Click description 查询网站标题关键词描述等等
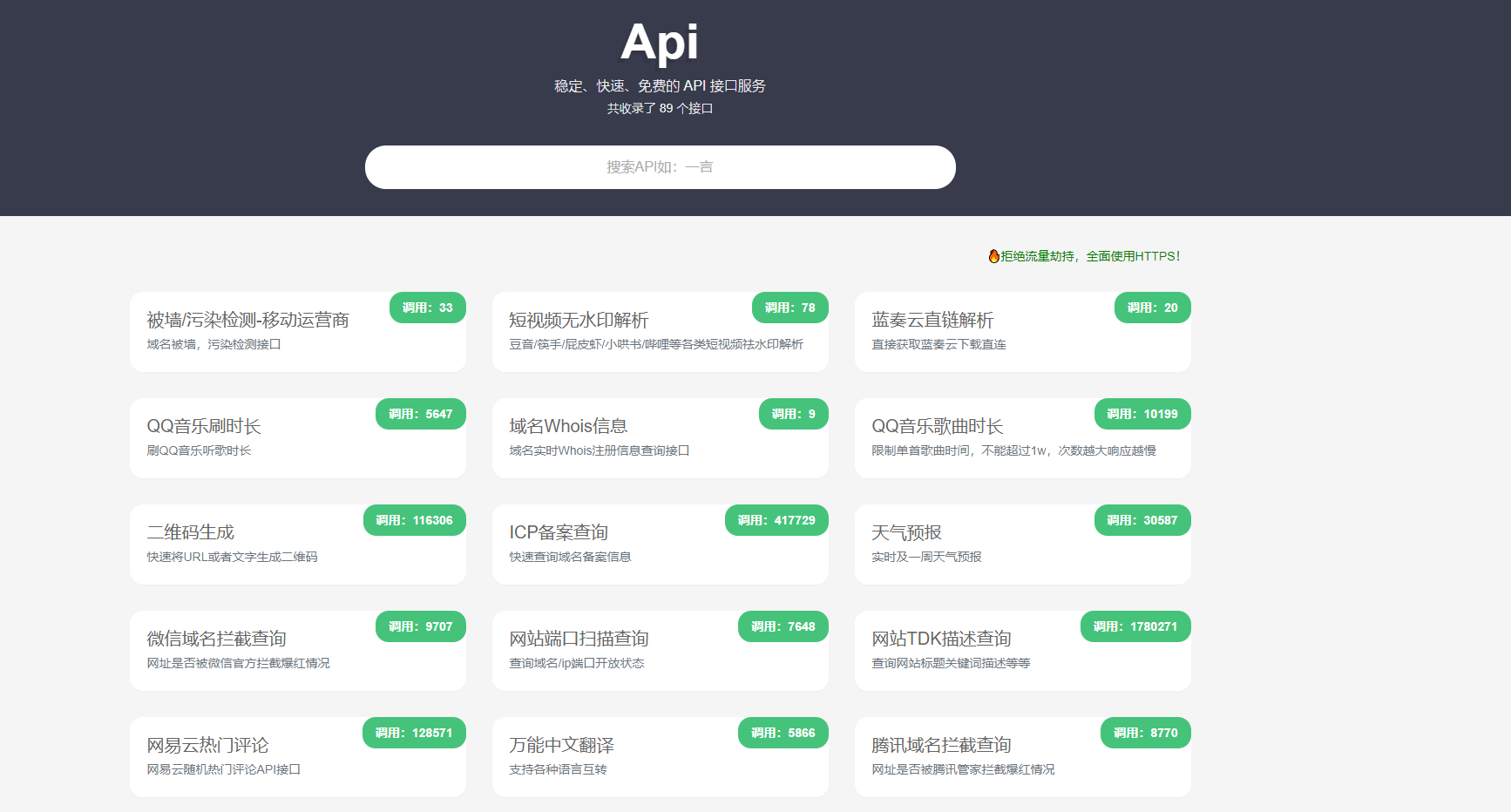Image resolution: width=1511 pixels, height=812 pixels. [951, 664]
